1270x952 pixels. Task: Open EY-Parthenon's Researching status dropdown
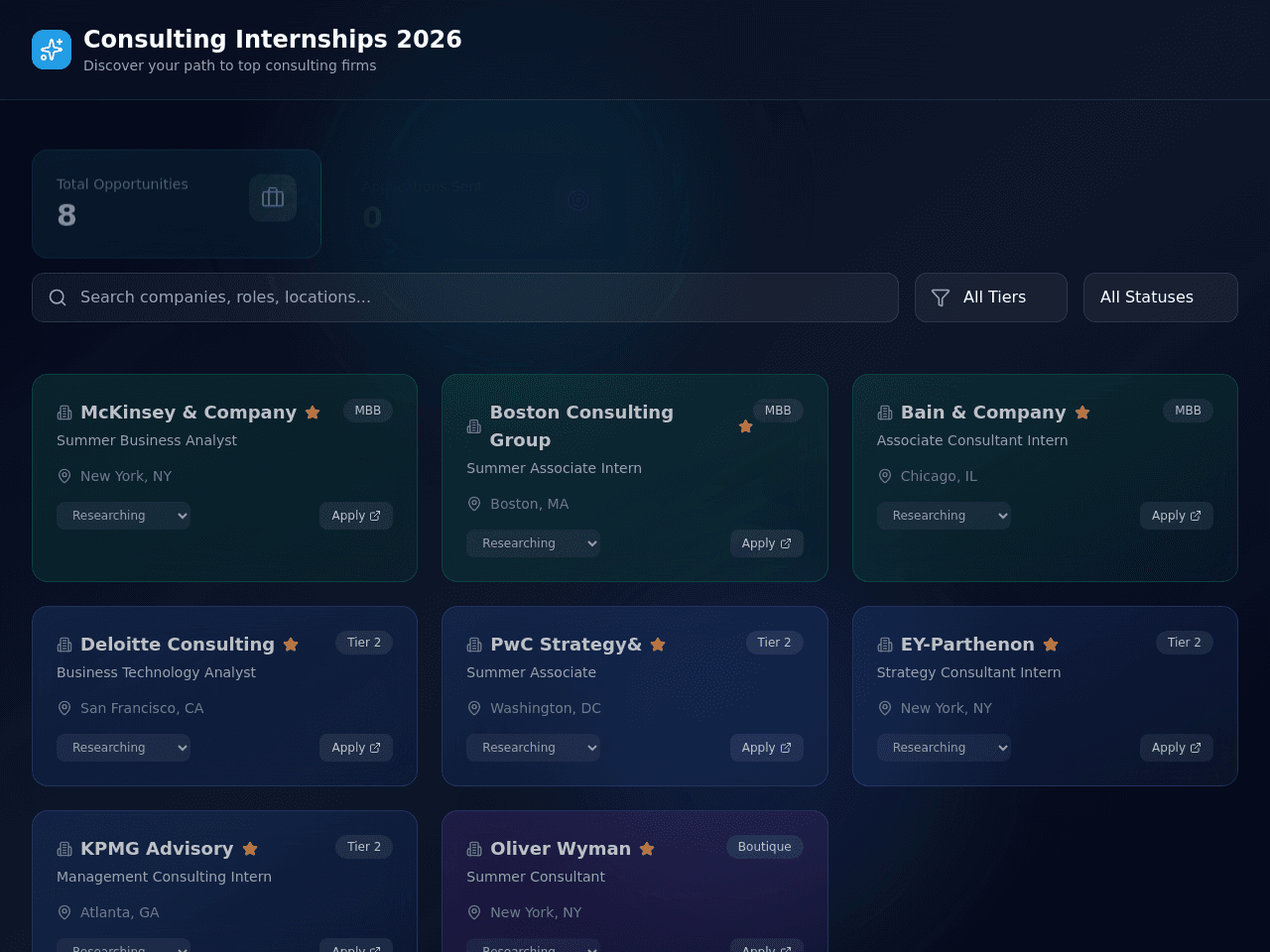click(944, 748)
